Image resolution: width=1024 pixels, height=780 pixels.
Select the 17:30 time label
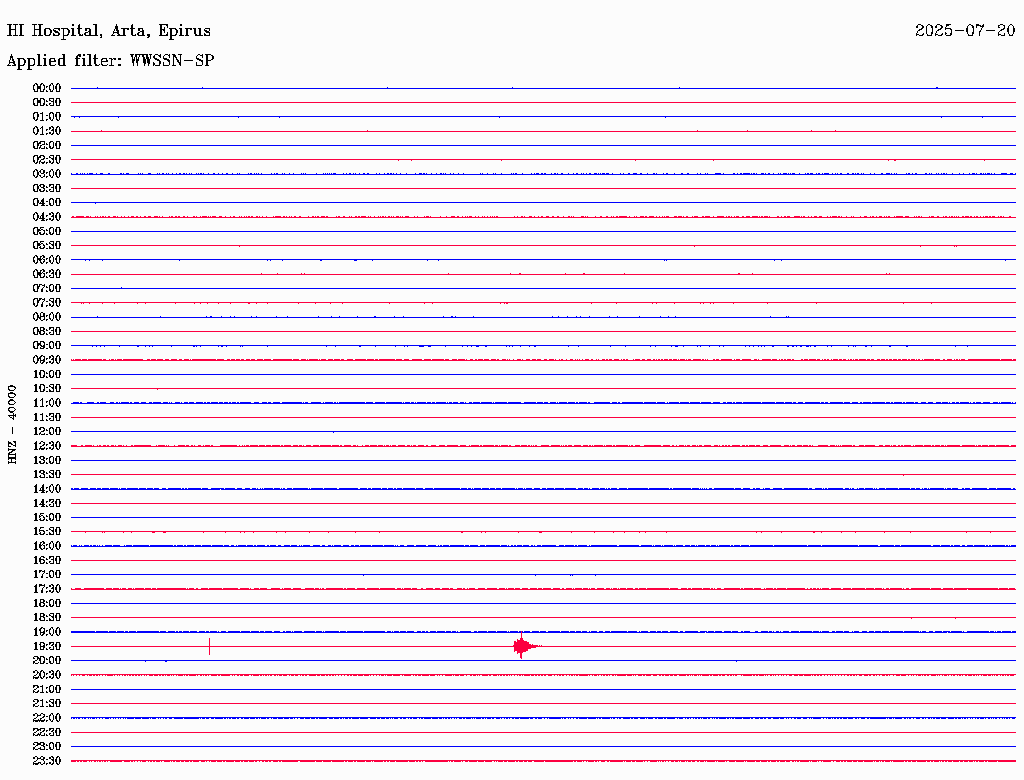click(x=47, y=589)
